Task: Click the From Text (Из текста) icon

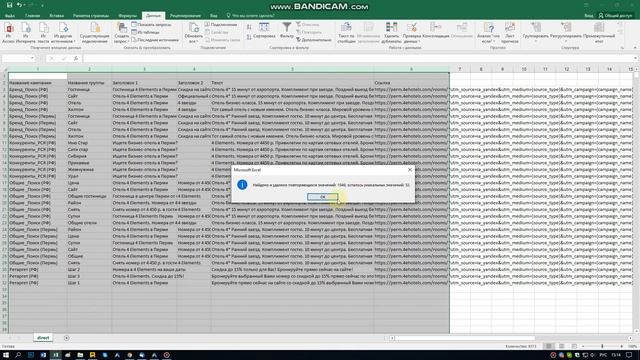Action: pos(43,33)
